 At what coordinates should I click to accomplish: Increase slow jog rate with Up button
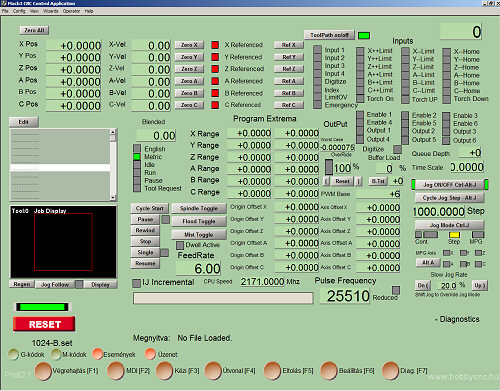479,286
